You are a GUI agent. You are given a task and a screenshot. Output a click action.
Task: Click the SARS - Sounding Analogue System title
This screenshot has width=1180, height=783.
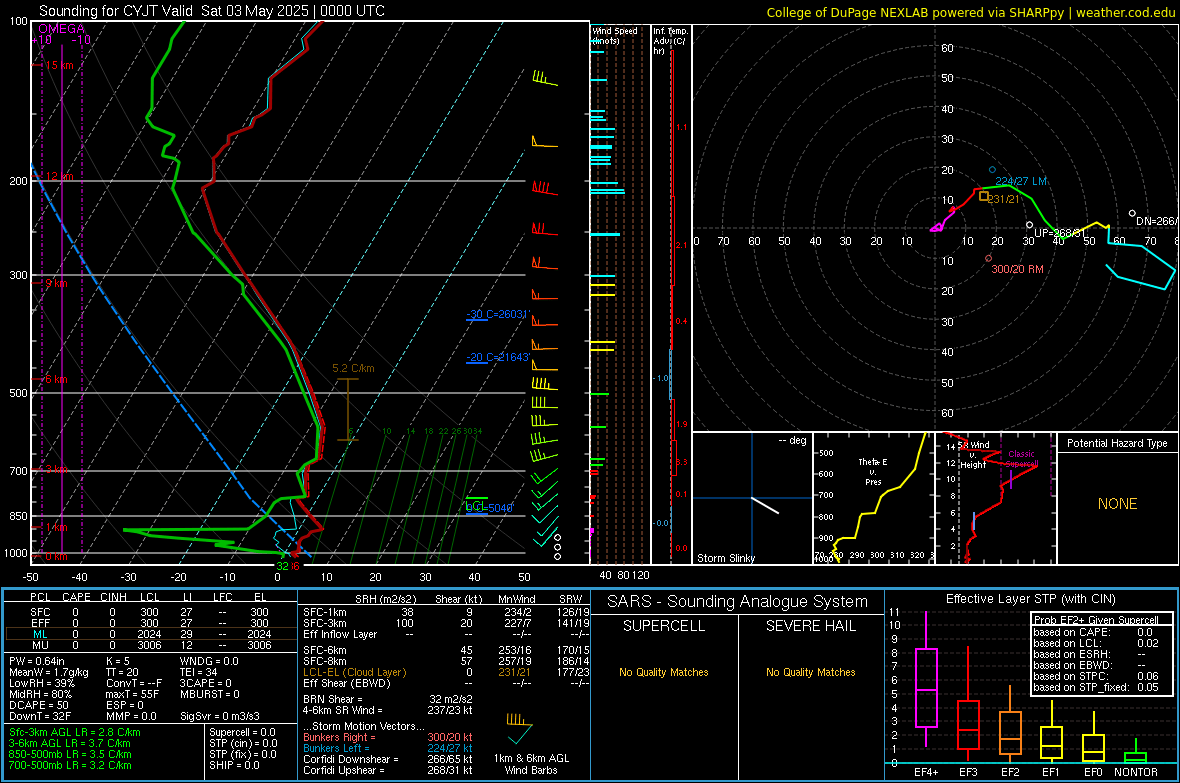737,602
